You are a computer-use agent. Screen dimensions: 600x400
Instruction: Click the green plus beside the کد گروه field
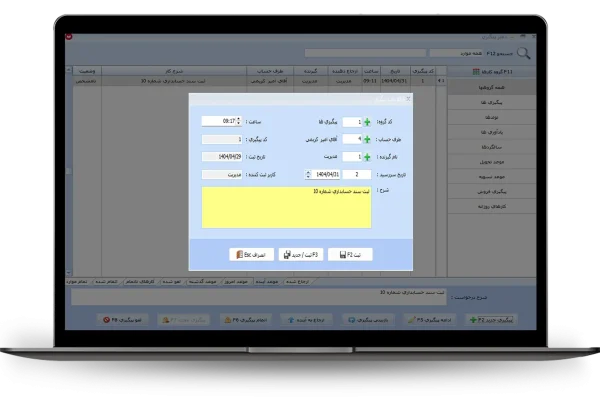point(367,122)
